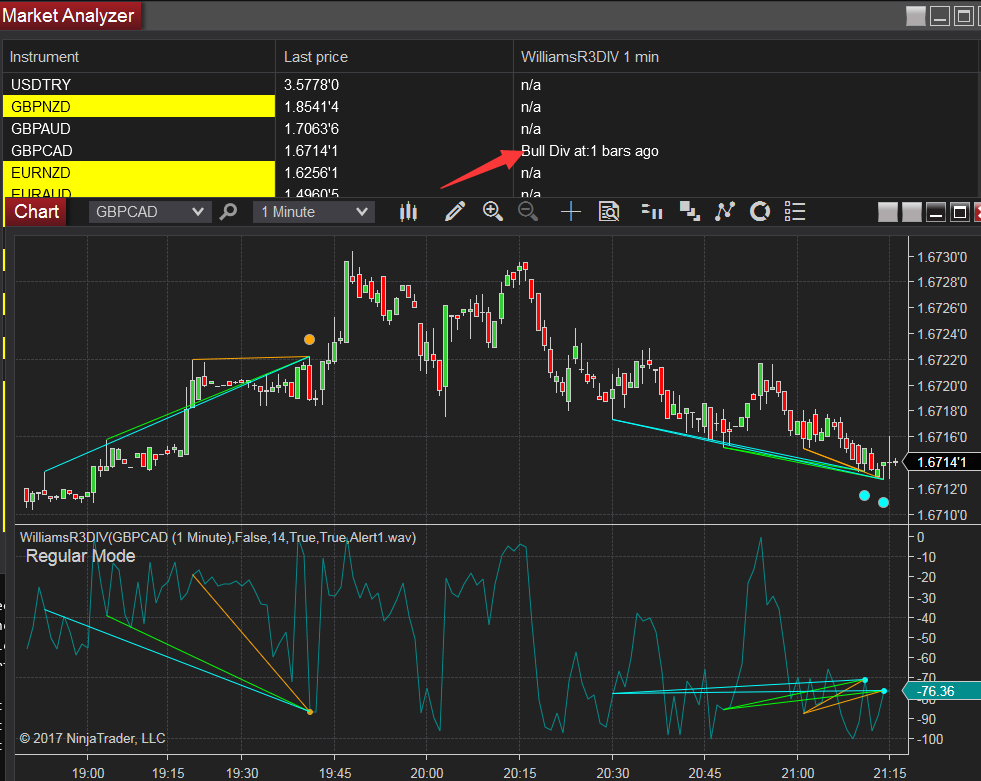This screenshot has height=781, width=981.
Task: Open the Strategies circular arrow icon
Action: pos(760,212)
